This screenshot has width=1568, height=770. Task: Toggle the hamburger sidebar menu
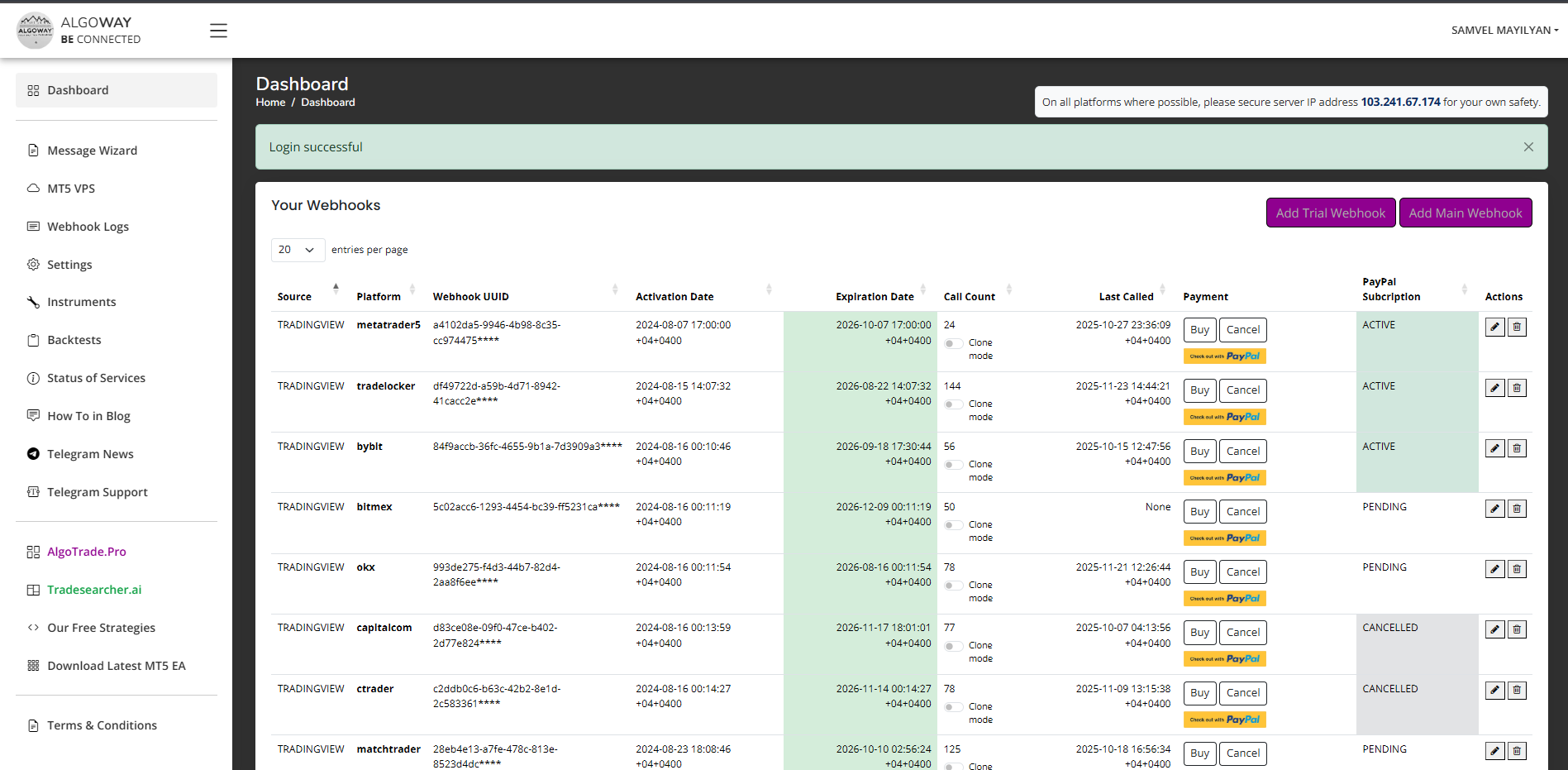(218, 31)
